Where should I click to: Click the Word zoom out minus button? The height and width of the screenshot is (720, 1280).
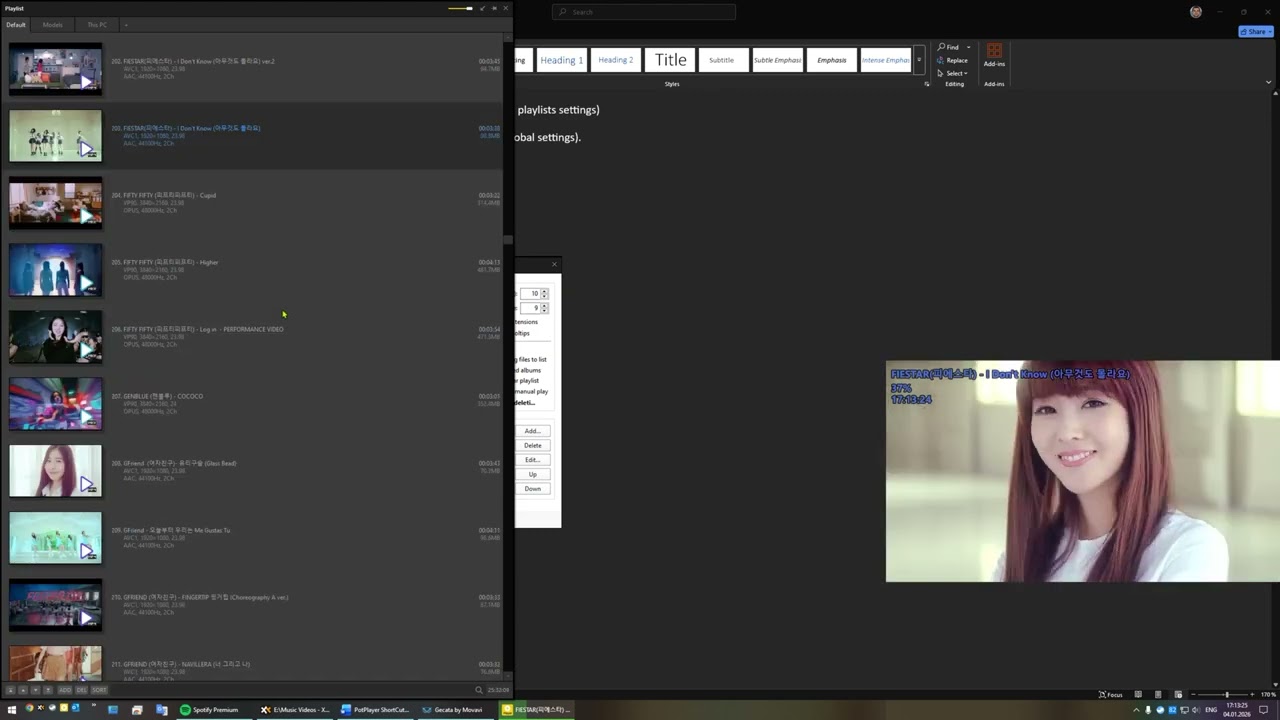click(1194, 694)
